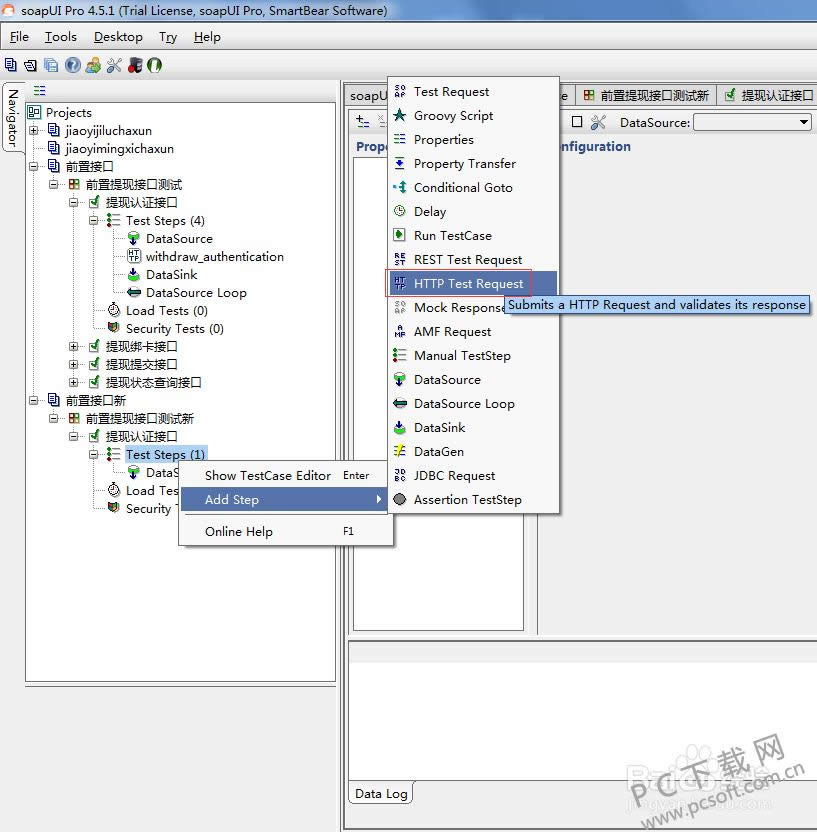Click the Preferences wrench-screwdriver toolbar icon
Image resolution: width=817 pixels, height=832 pixels.
pyautogui.click(x=113, y=65)
